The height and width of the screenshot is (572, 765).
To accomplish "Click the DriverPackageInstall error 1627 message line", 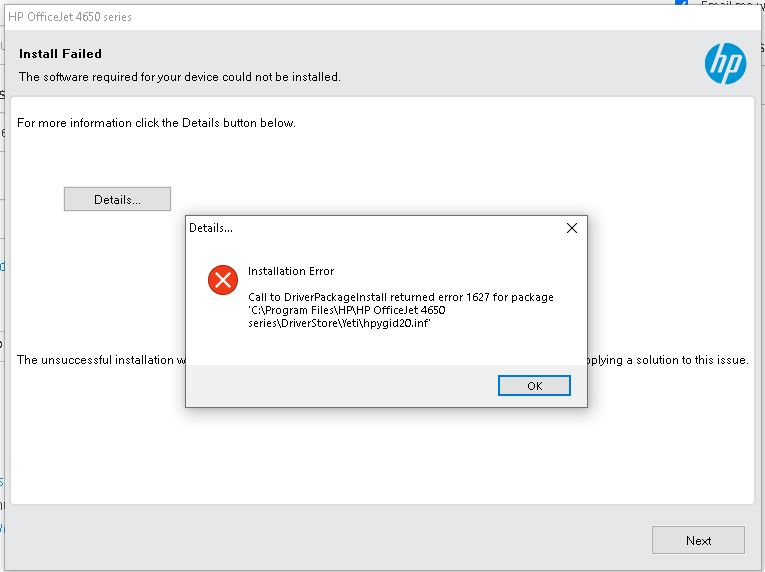I will 401,297.
